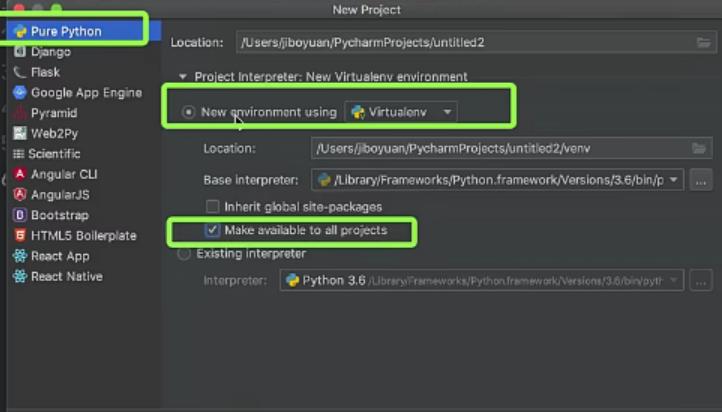Click the Web2Py label

point(54,133)
